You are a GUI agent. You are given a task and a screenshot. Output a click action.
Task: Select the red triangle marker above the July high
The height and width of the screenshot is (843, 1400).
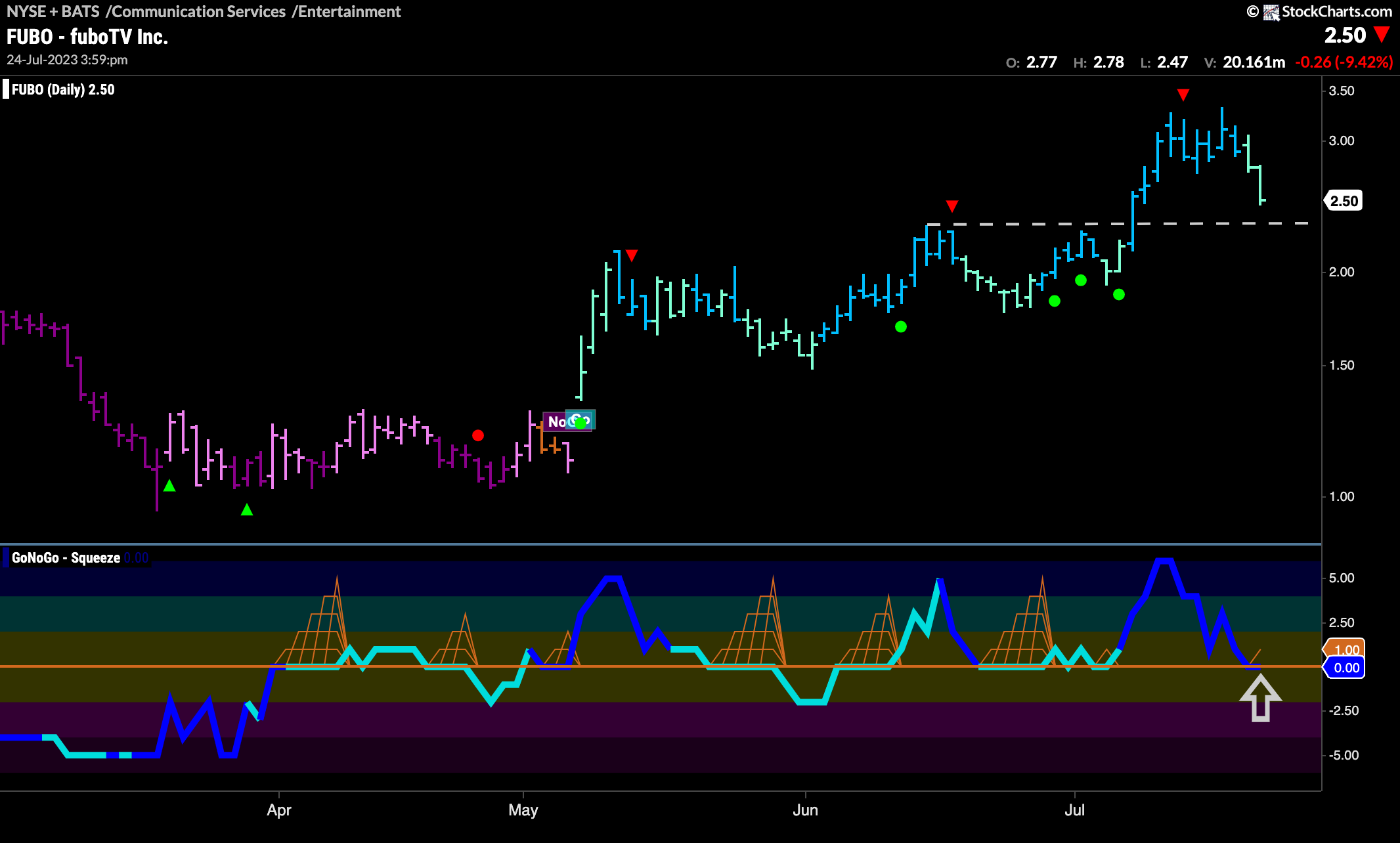tap(1183, 95)
